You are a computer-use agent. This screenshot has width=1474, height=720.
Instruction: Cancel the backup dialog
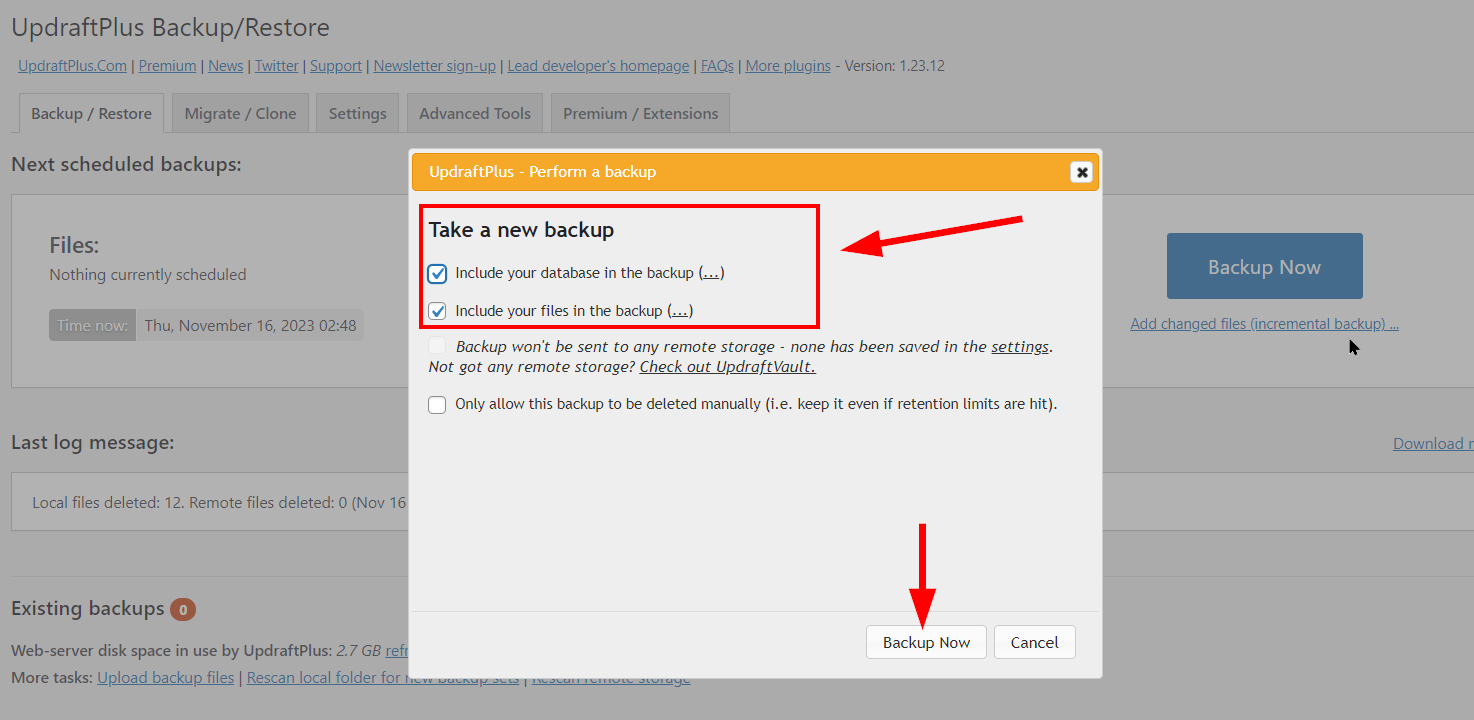1034,642
